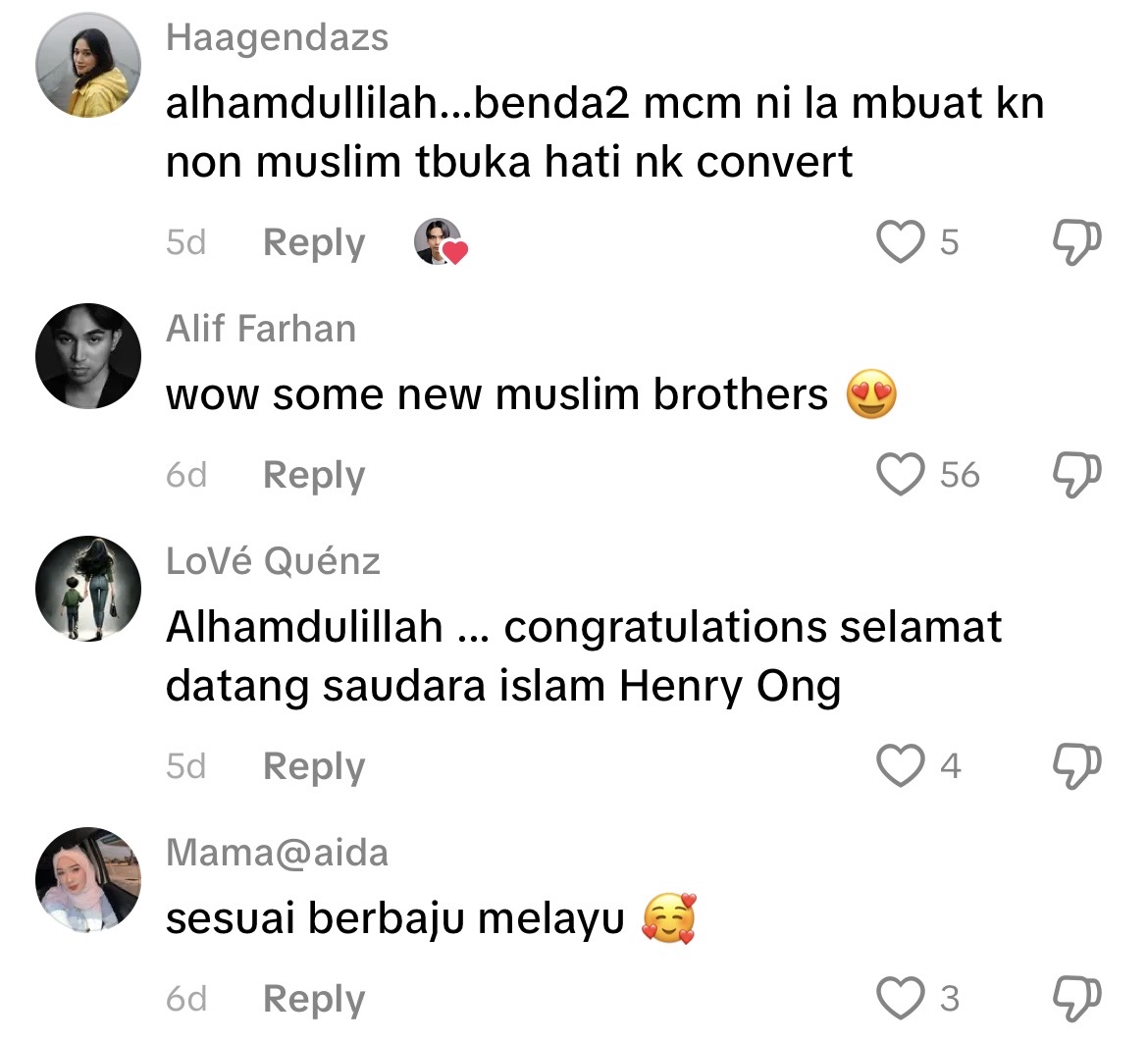Reply to Haagendazs comment

[x=314, y=243]
